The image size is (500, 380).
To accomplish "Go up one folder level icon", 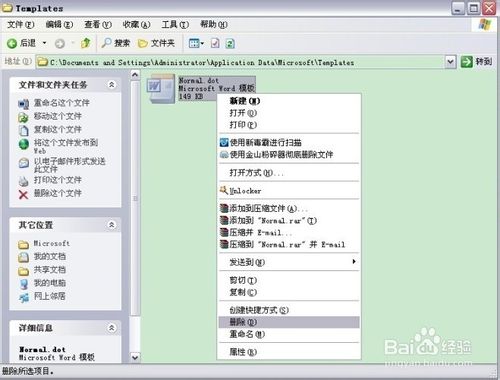I will 86,43.
